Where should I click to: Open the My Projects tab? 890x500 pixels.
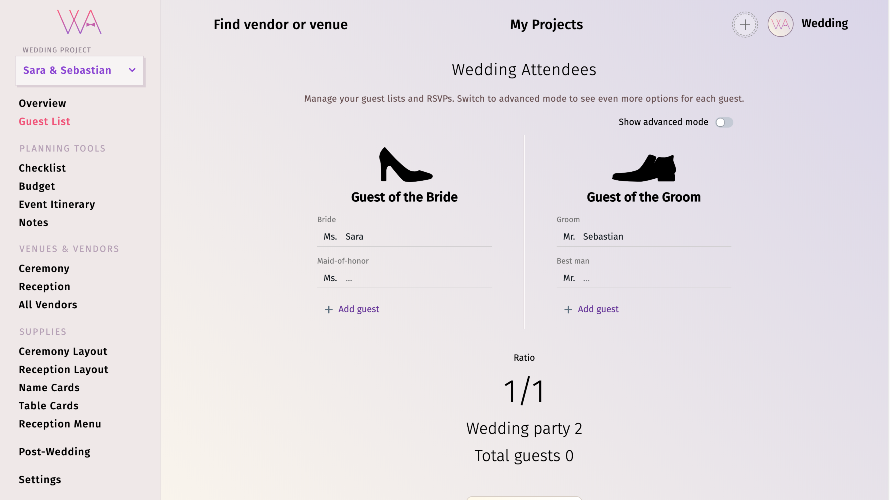coord(546,24)
